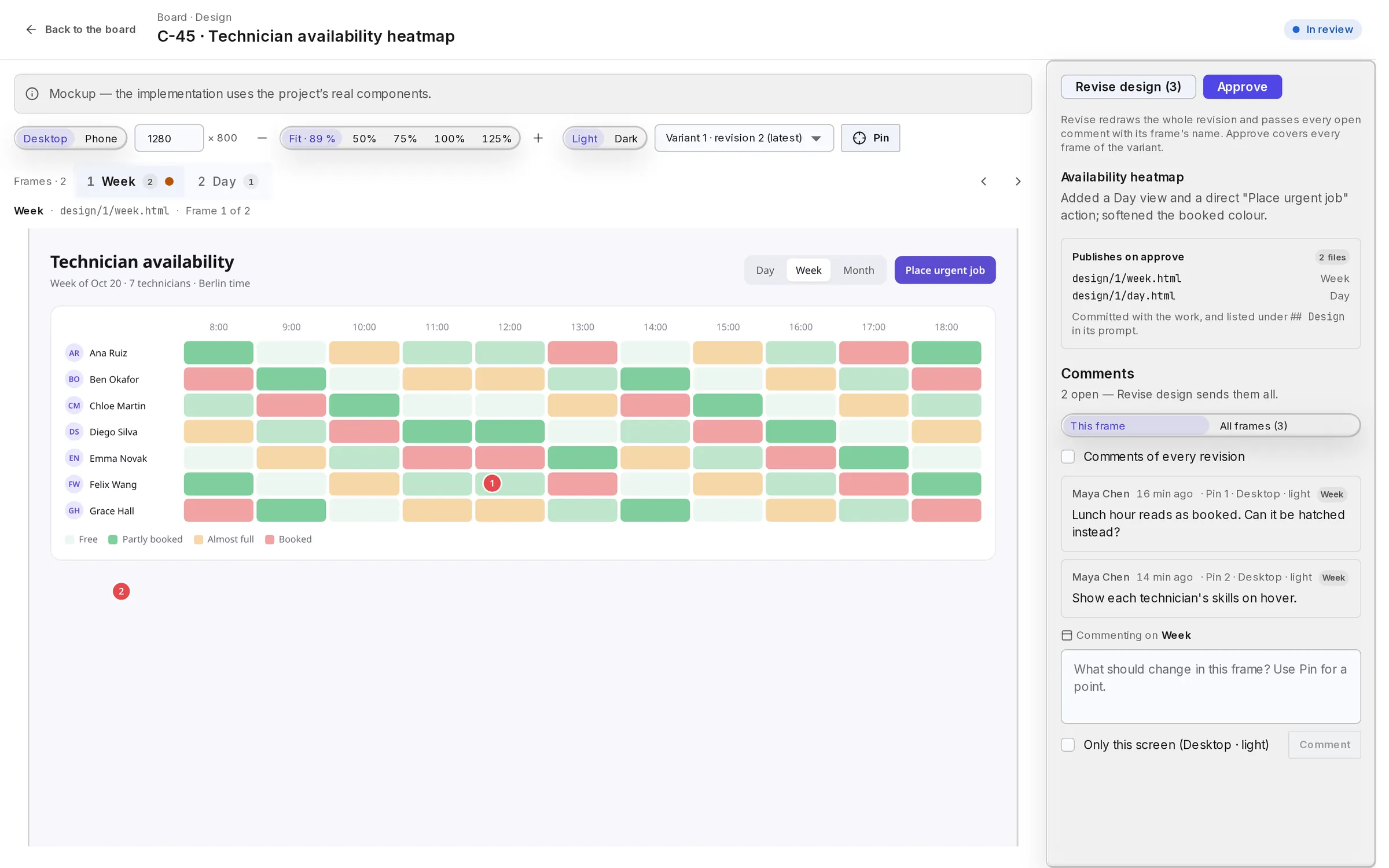Viewport: 1389px width, 868px height.
Task: Enable Comments of every revision checkbox
Action: coord(1068,457)
